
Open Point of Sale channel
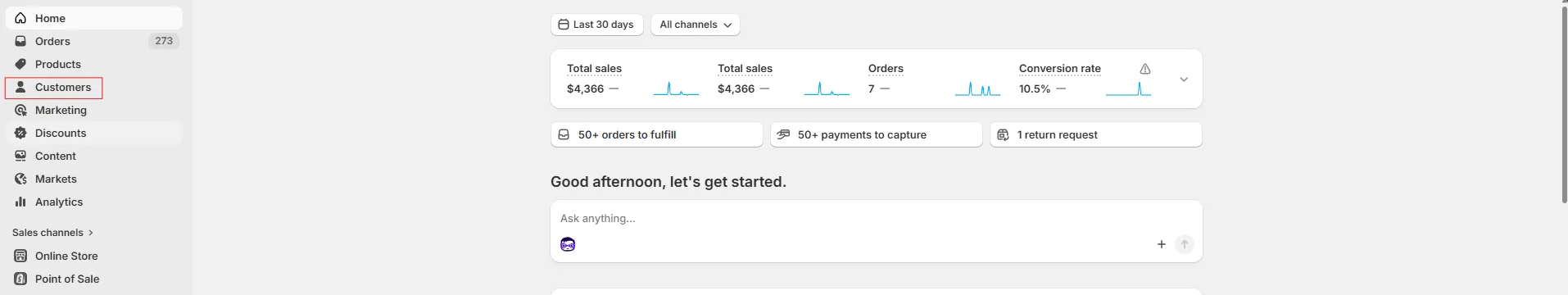pyautogui.click(x=94, y=279)
